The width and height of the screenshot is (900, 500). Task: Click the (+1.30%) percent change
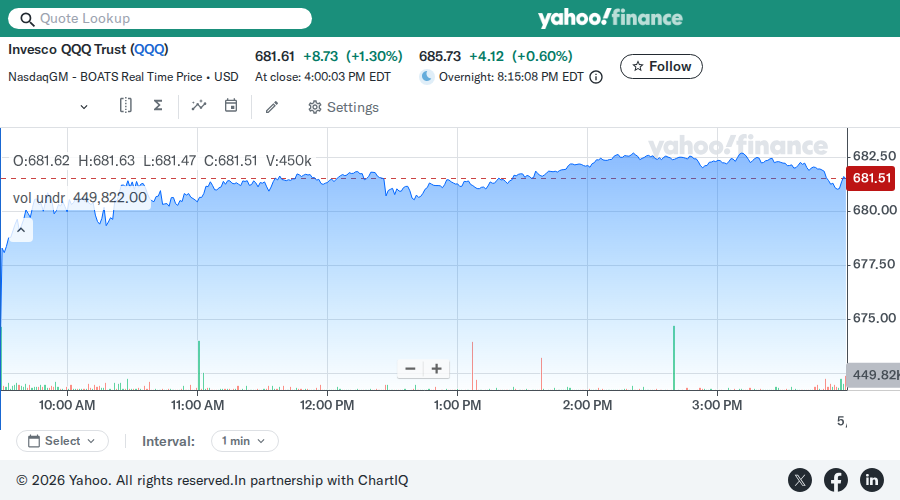click(374, 56)
